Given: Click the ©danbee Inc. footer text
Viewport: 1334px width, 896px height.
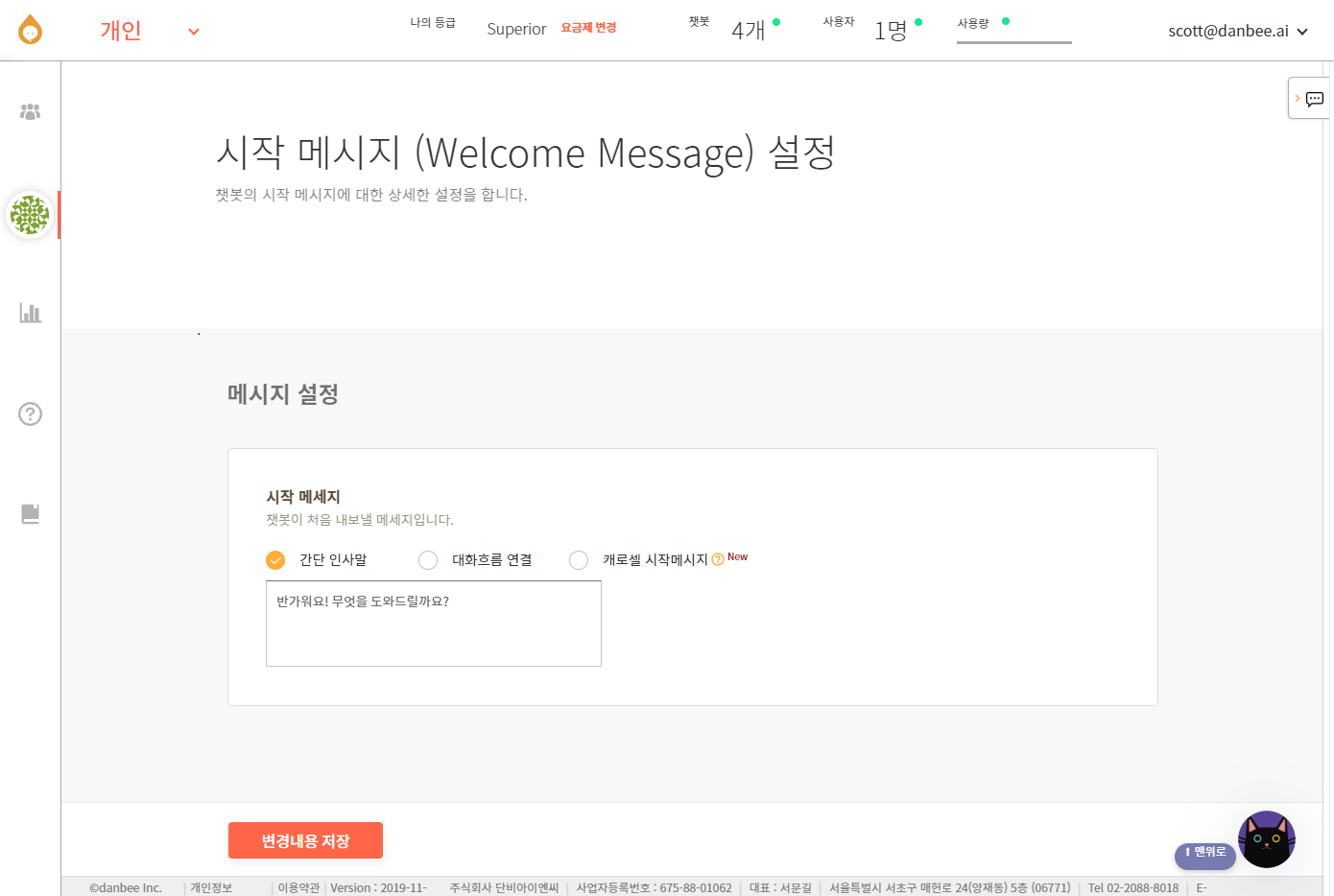Looking at the screenshot, I should point(126,888).
